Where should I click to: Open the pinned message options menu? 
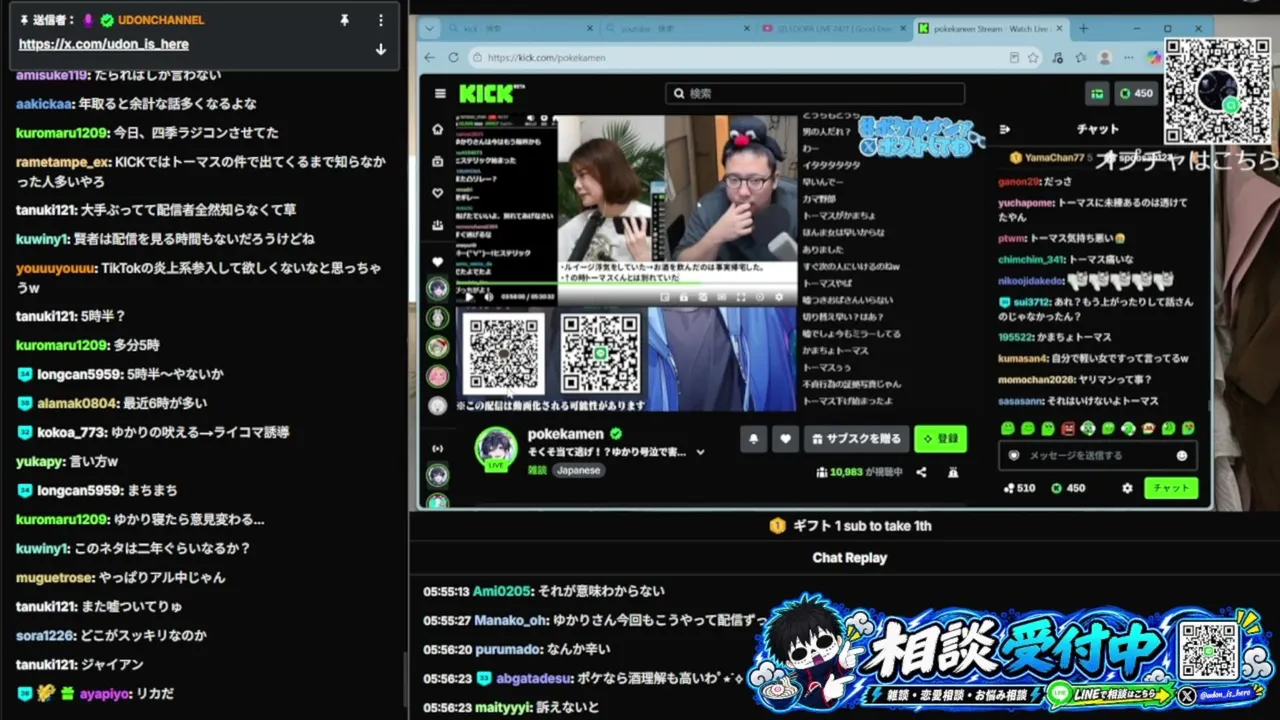click(x=380, y=20)
